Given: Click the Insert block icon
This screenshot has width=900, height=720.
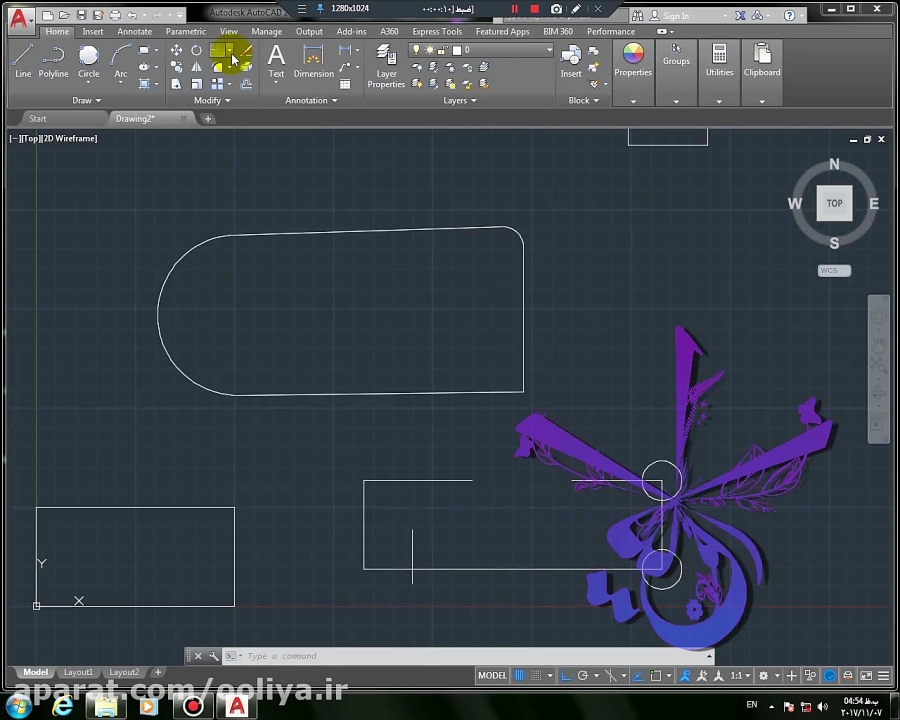Looking at the screenshot, I should (571, 61).
